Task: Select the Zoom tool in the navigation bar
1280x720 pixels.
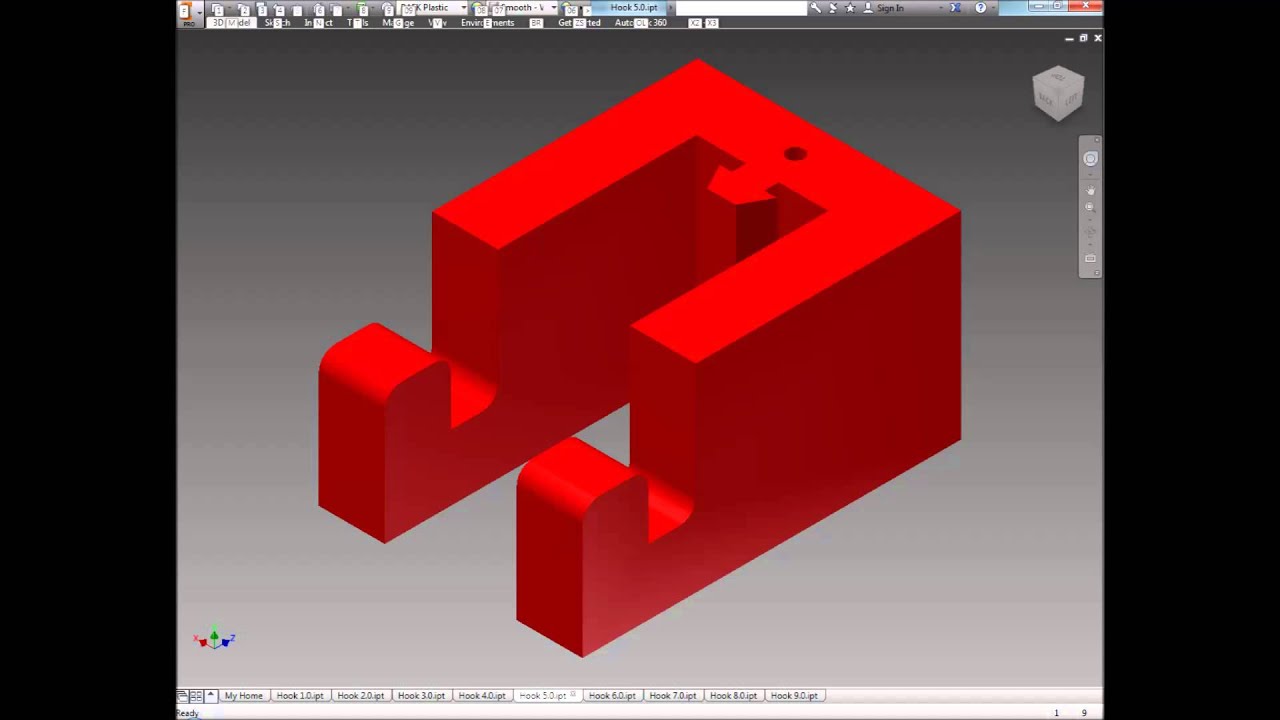Action: pos(1090,207)
